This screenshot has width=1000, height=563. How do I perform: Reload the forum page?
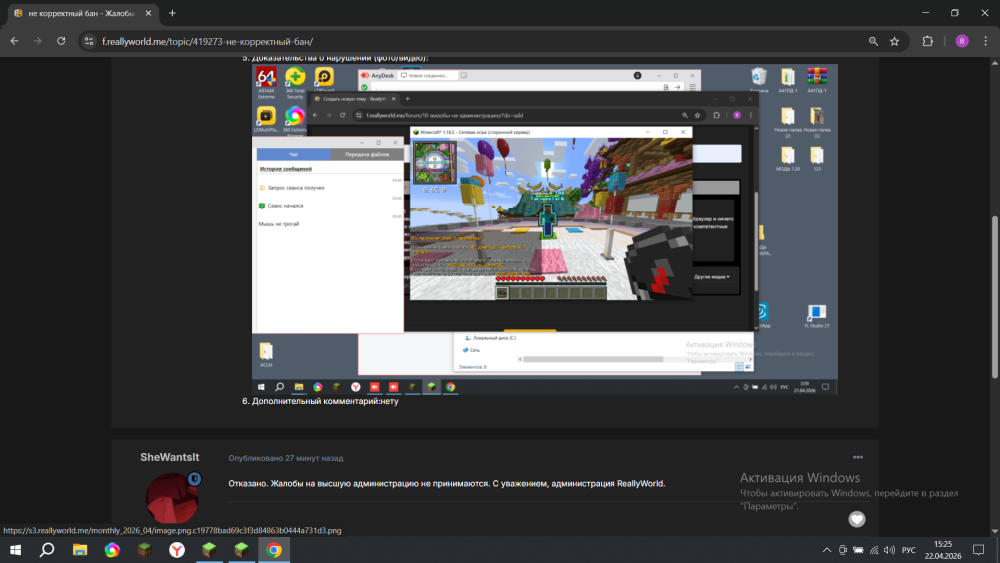[x=61, y=41]
